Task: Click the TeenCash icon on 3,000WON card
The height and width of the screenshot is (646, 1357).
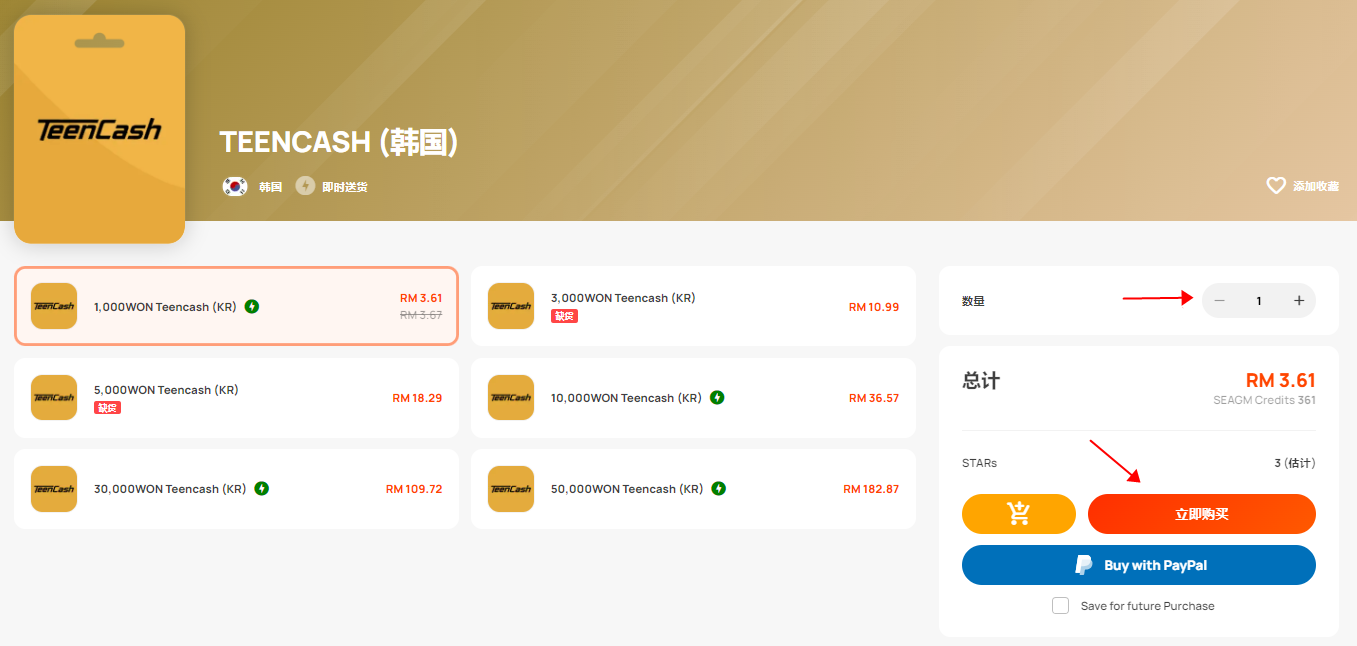Action: 511,306
